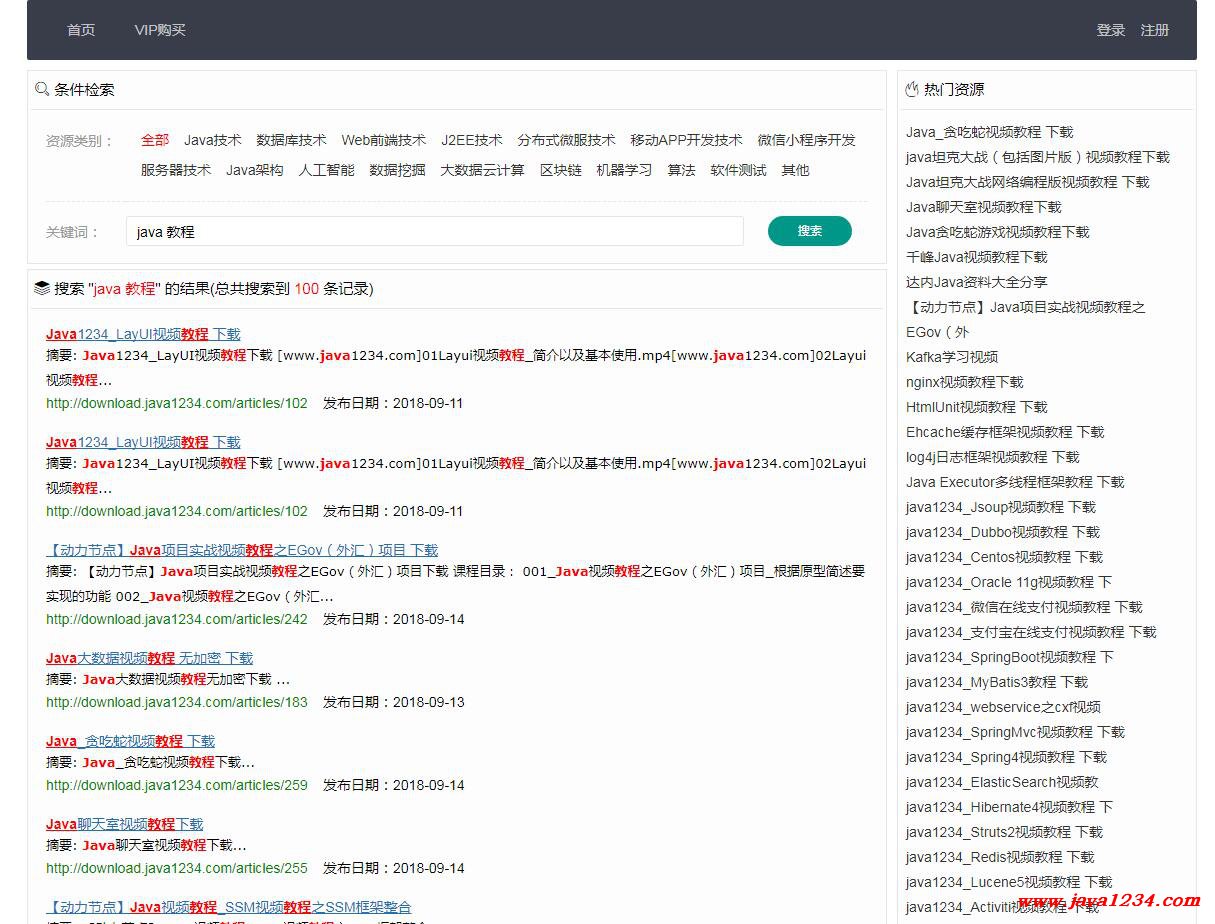
Task: Focus the 关键词 keyword input field
Action: (435, 231)
